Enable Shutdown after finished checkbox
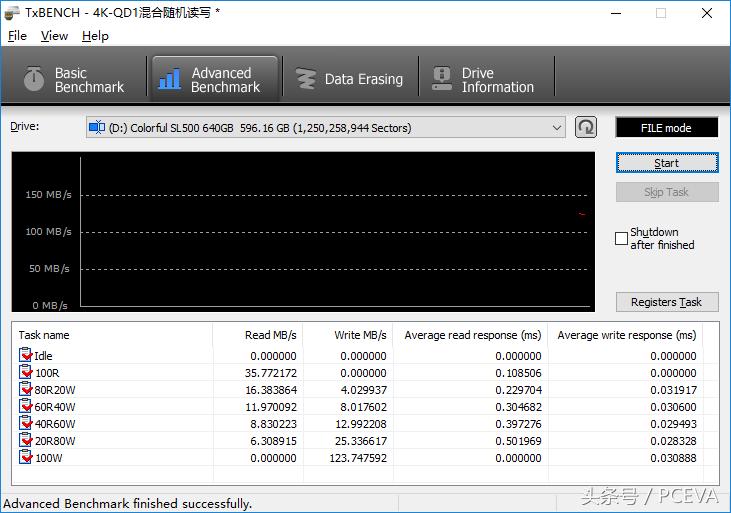This screenshot has height=513, width=731. [621, 239]
